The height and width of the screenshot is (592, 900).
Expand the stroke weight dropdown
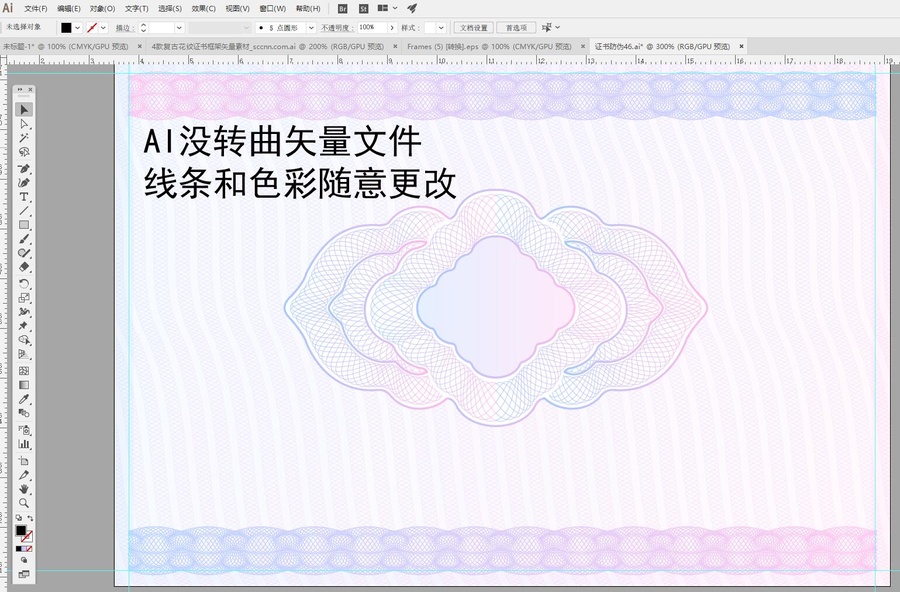tap(179, 28)
